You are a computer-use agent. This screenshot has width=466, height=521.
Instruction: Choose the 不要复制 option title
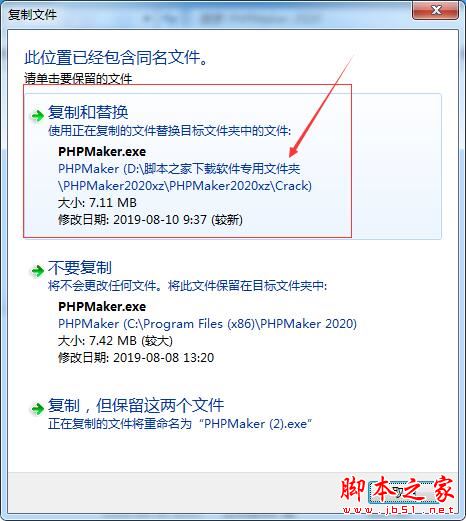pyautogui.click(x=80, y=267)
